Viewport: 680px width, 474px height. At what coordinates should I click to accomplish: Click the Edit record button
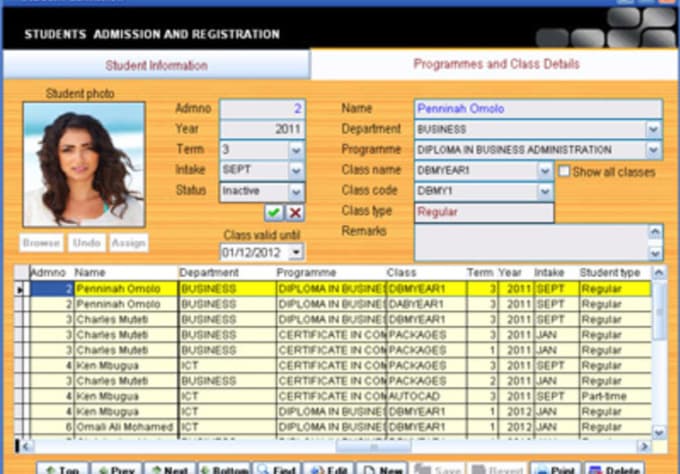click(x=329, y=469)
